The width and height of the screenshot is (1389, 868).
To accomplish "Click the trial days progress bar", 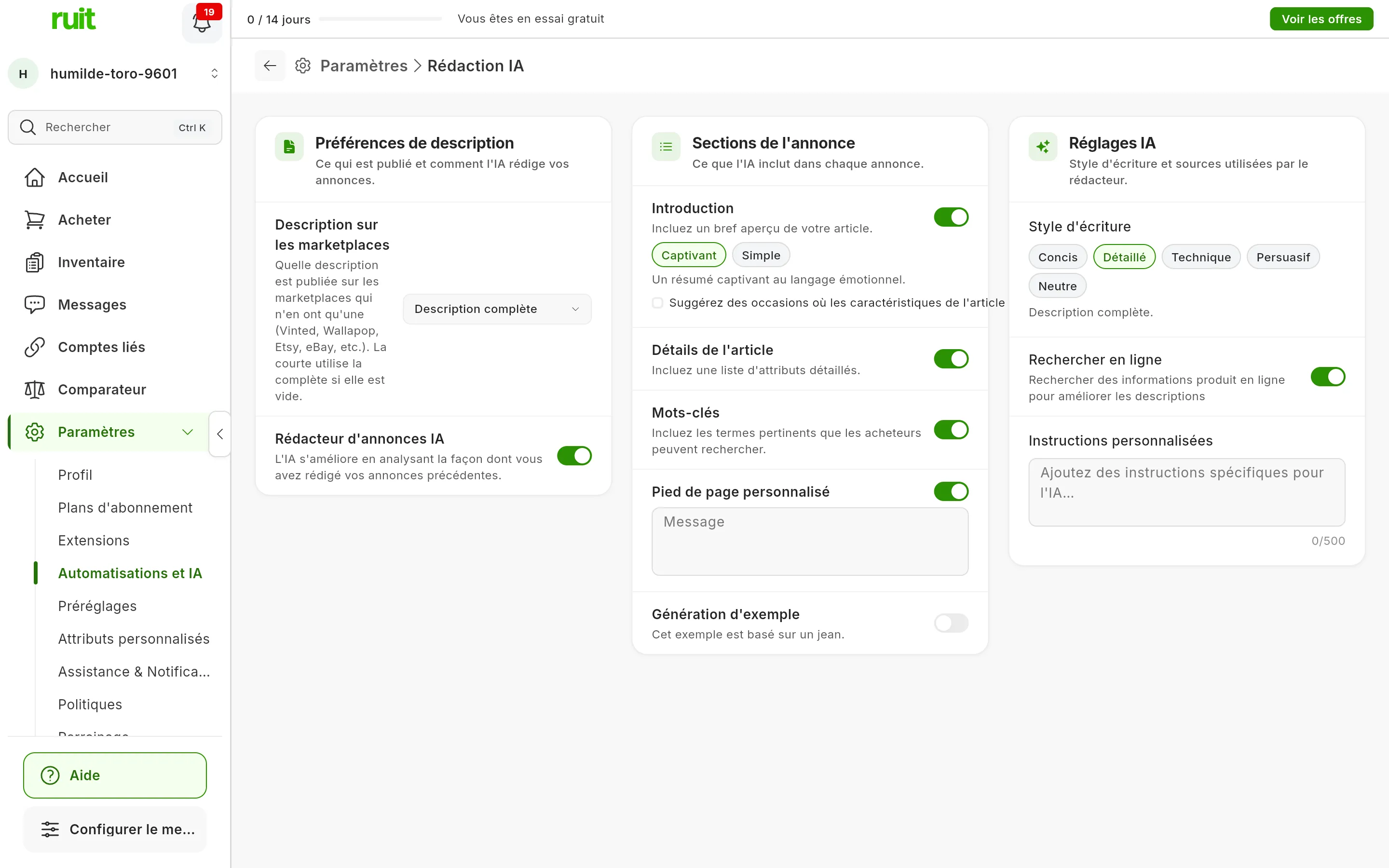I will click(380, 19).
